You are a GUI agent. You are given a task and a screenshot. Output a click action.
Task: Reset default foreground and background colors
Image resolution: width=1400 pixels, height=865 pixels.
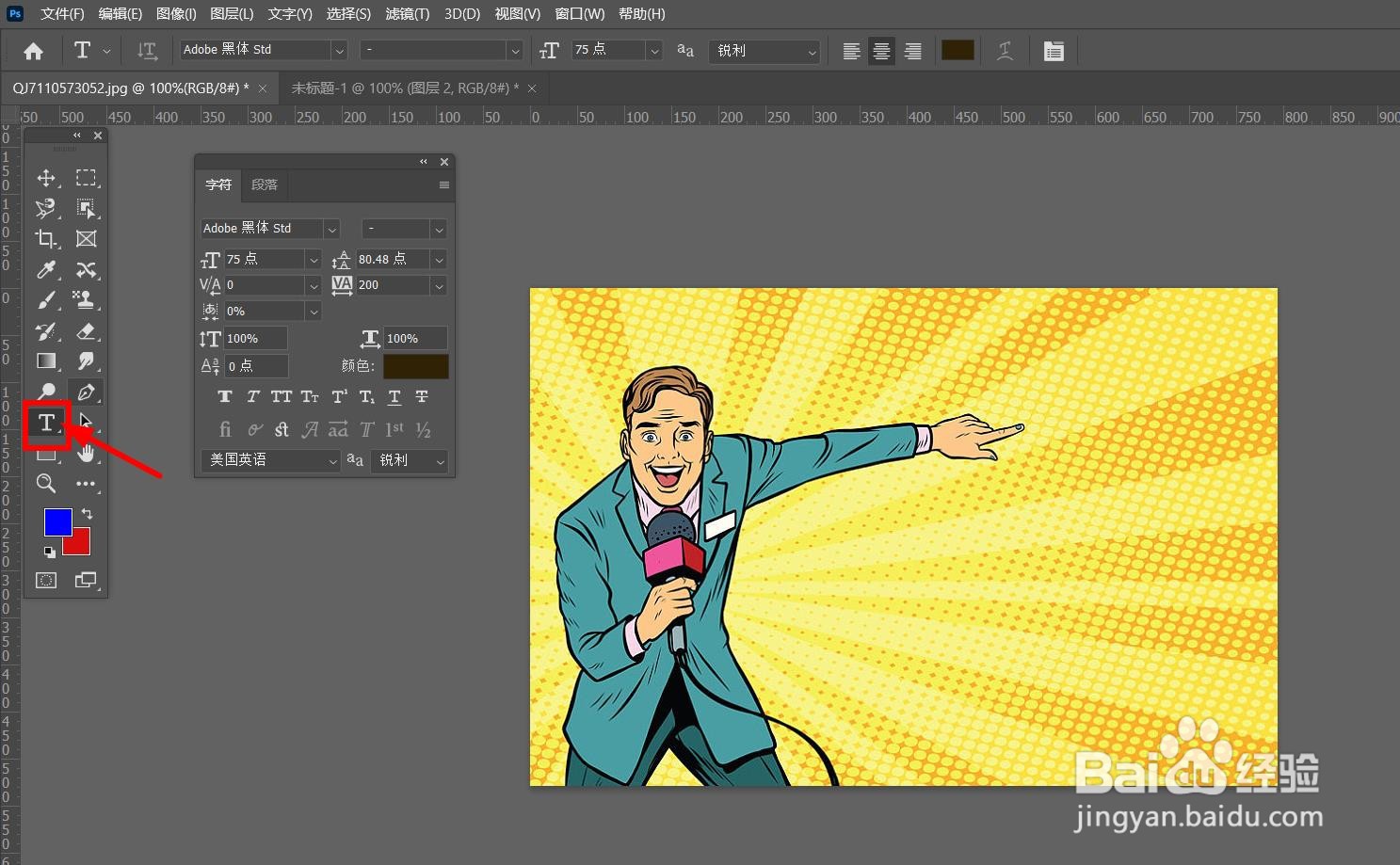[49, 553]
